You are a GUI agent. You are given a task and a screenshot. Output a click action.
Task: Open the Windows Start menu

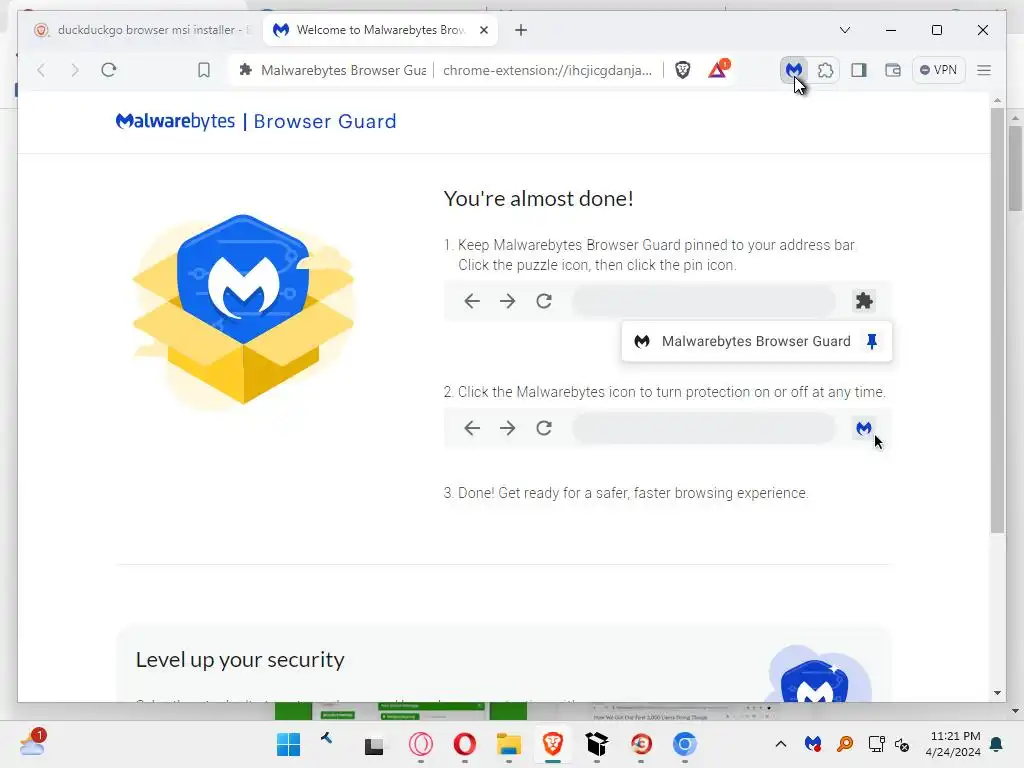point(288,744)
